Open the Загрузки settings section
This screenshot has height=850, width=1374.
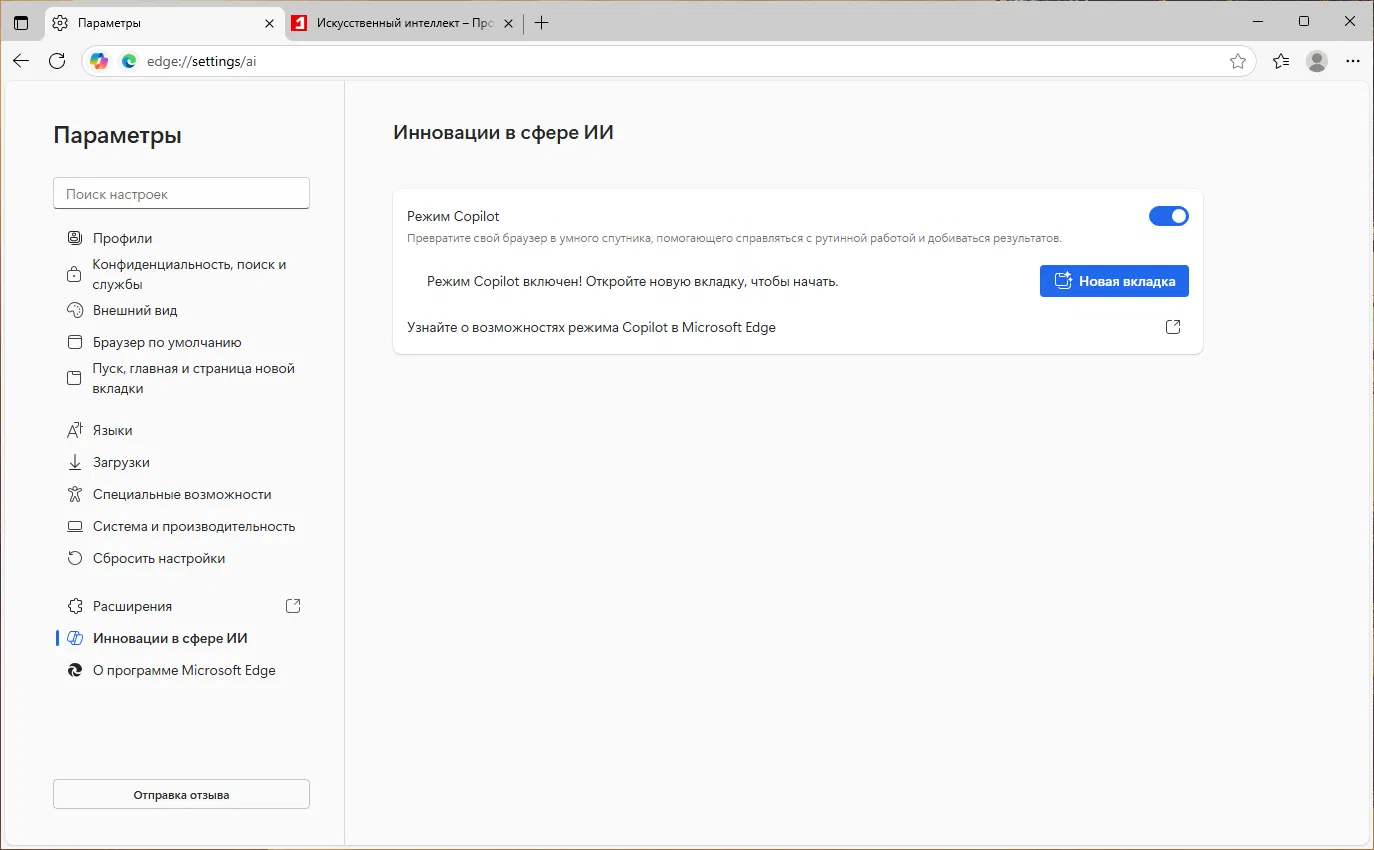[121, 462]
